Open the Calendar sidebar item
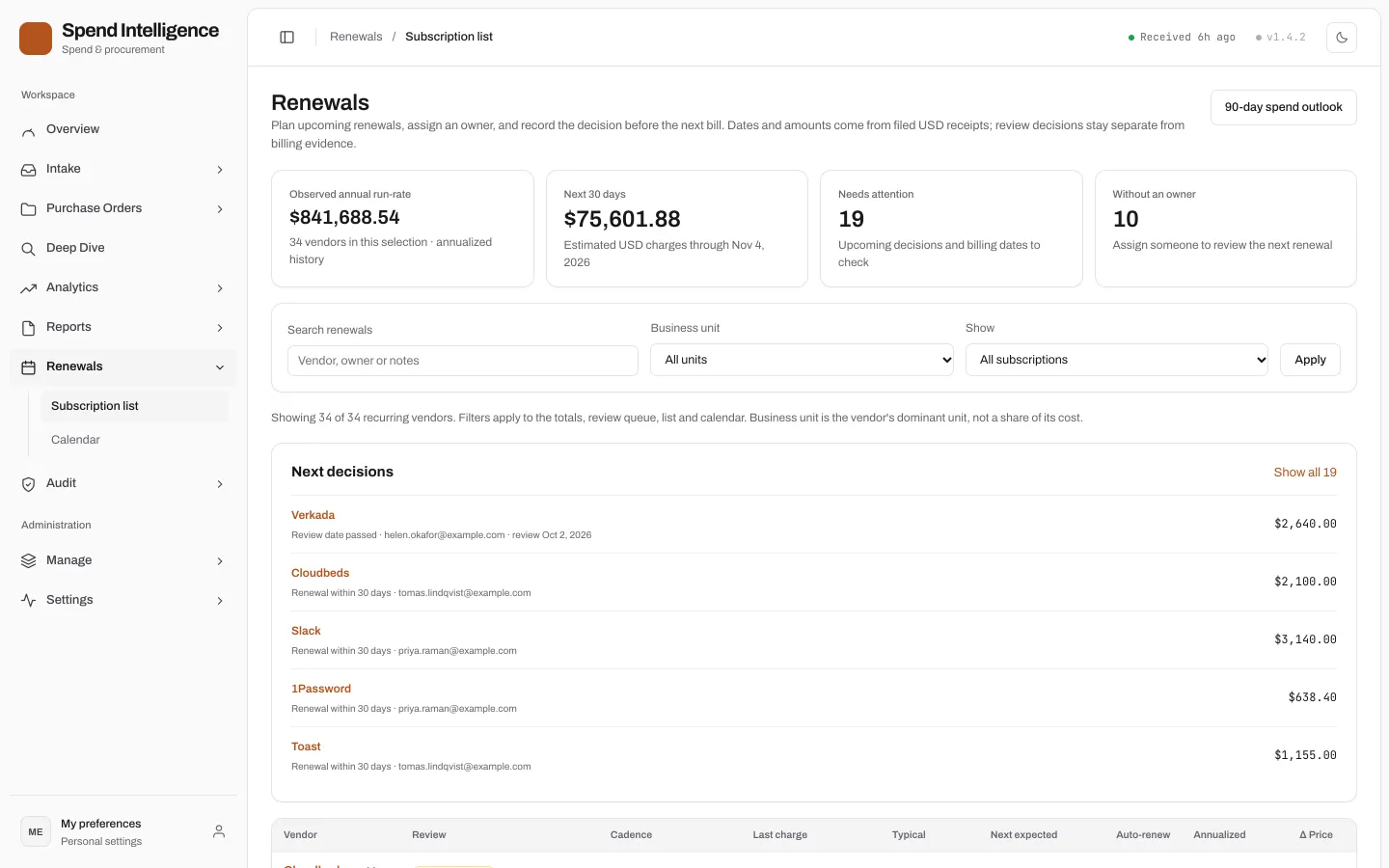 point(134,440)
